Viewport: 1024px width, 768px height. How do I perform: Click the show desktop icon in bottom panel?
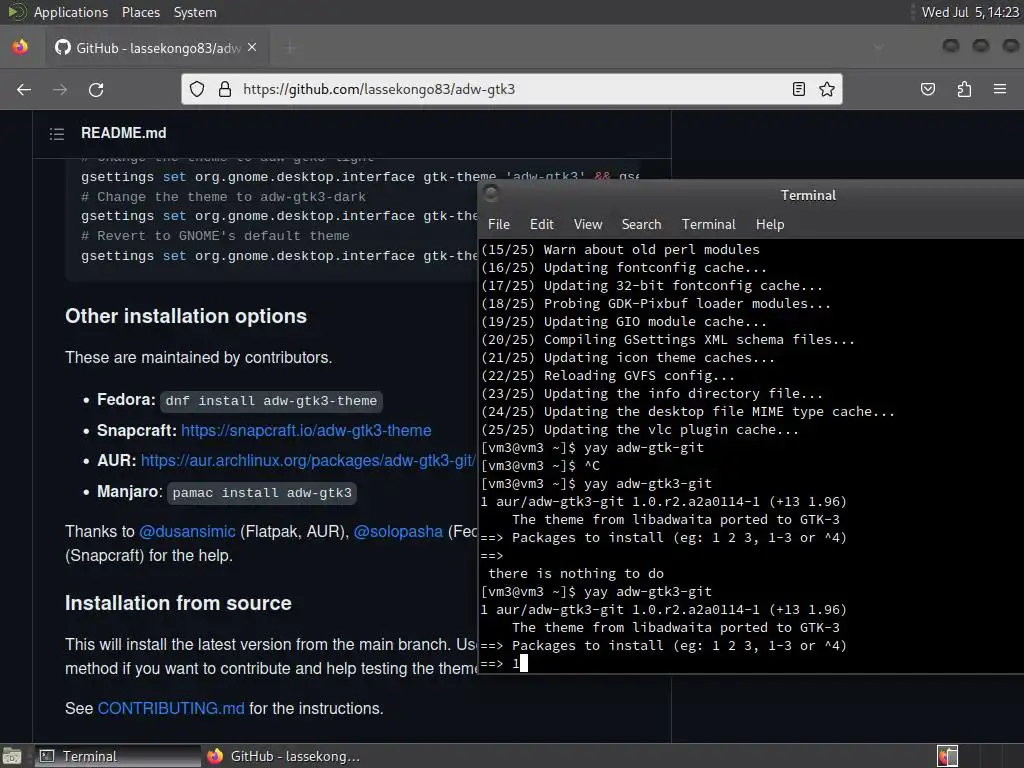(x=11, y=756)
